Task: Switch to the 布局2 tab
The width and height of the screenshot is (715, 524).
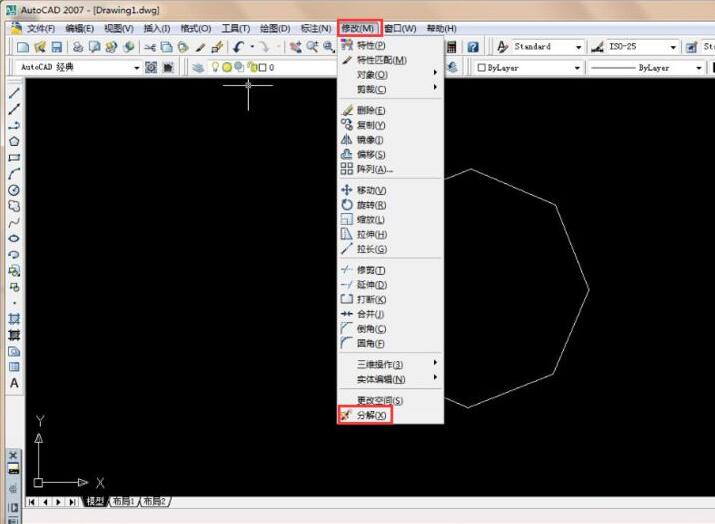Action: pyautogui.click(x=155, y=501)
